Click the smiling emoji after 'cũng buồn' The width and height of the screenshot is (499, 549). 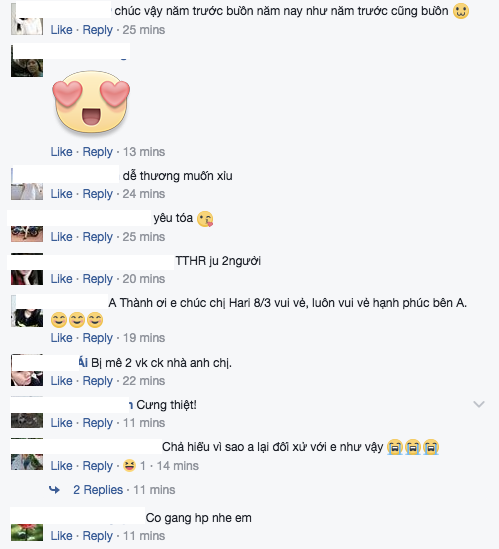pos(461,11)
